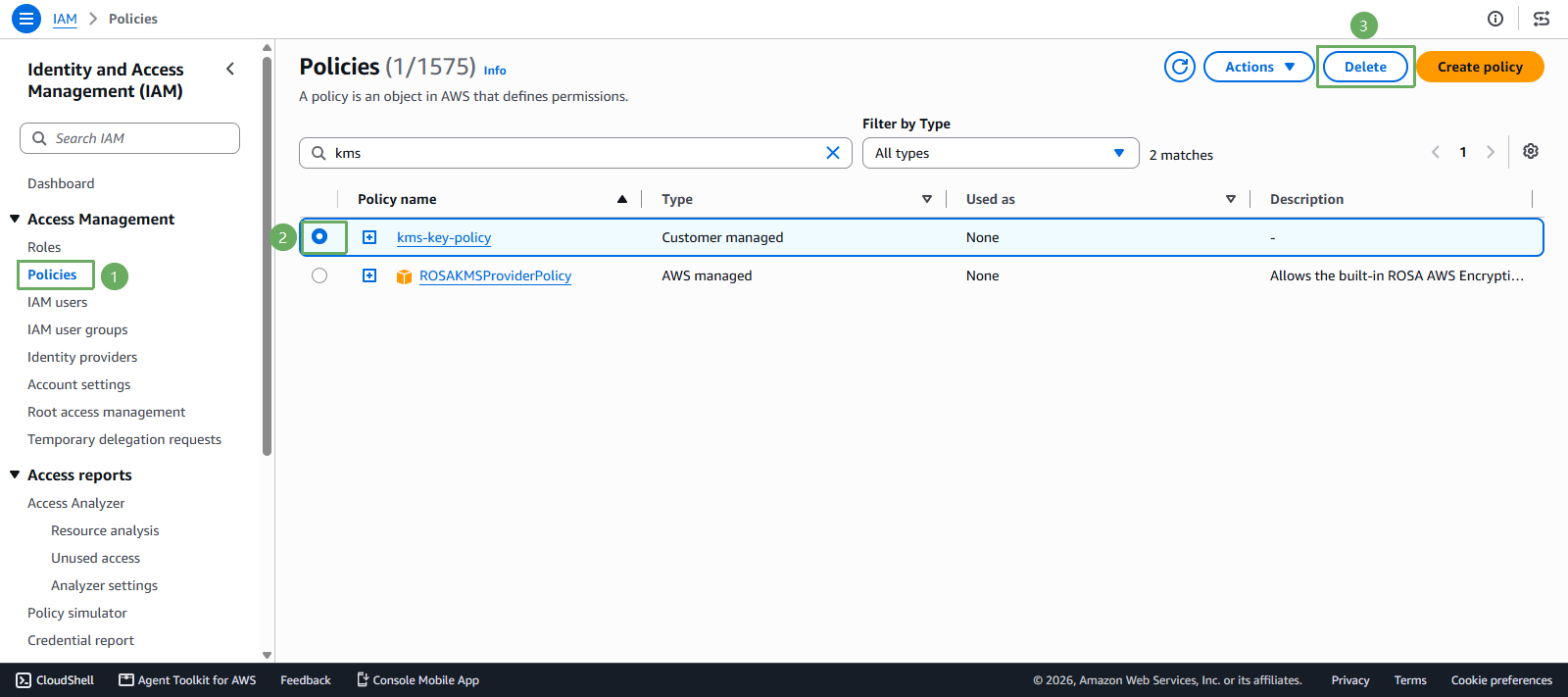
Task: Collapse the Access reports section
Action: coord(15,474)
